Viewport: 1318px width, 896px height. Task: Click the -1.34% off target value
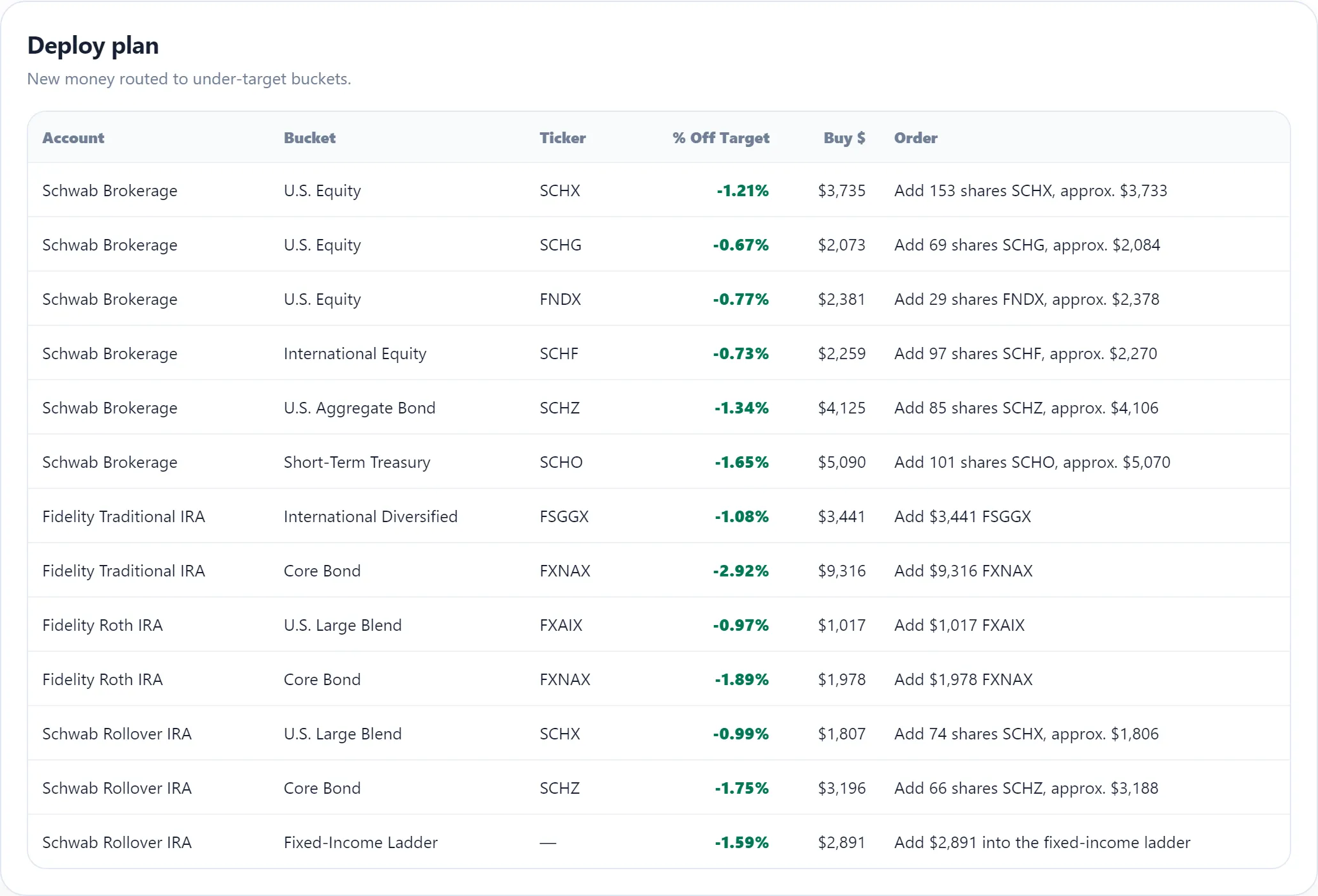(x=741, y=408)
